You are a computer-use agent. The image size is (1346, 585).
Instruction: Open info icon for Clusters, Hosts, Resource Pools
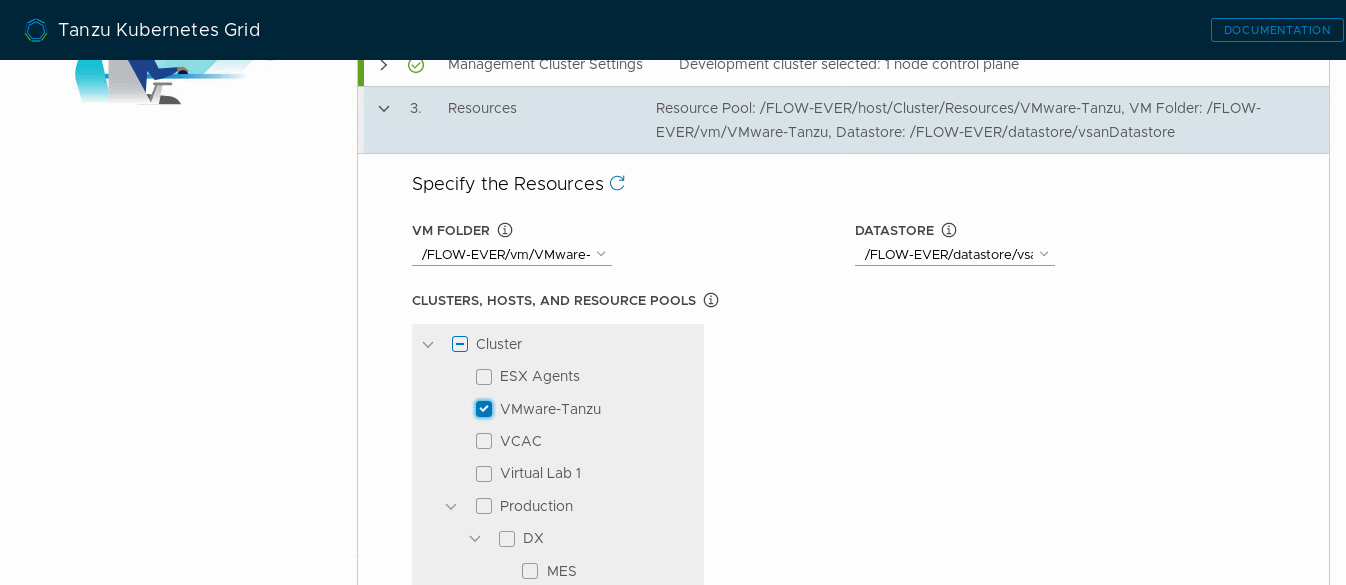[711, 300]
